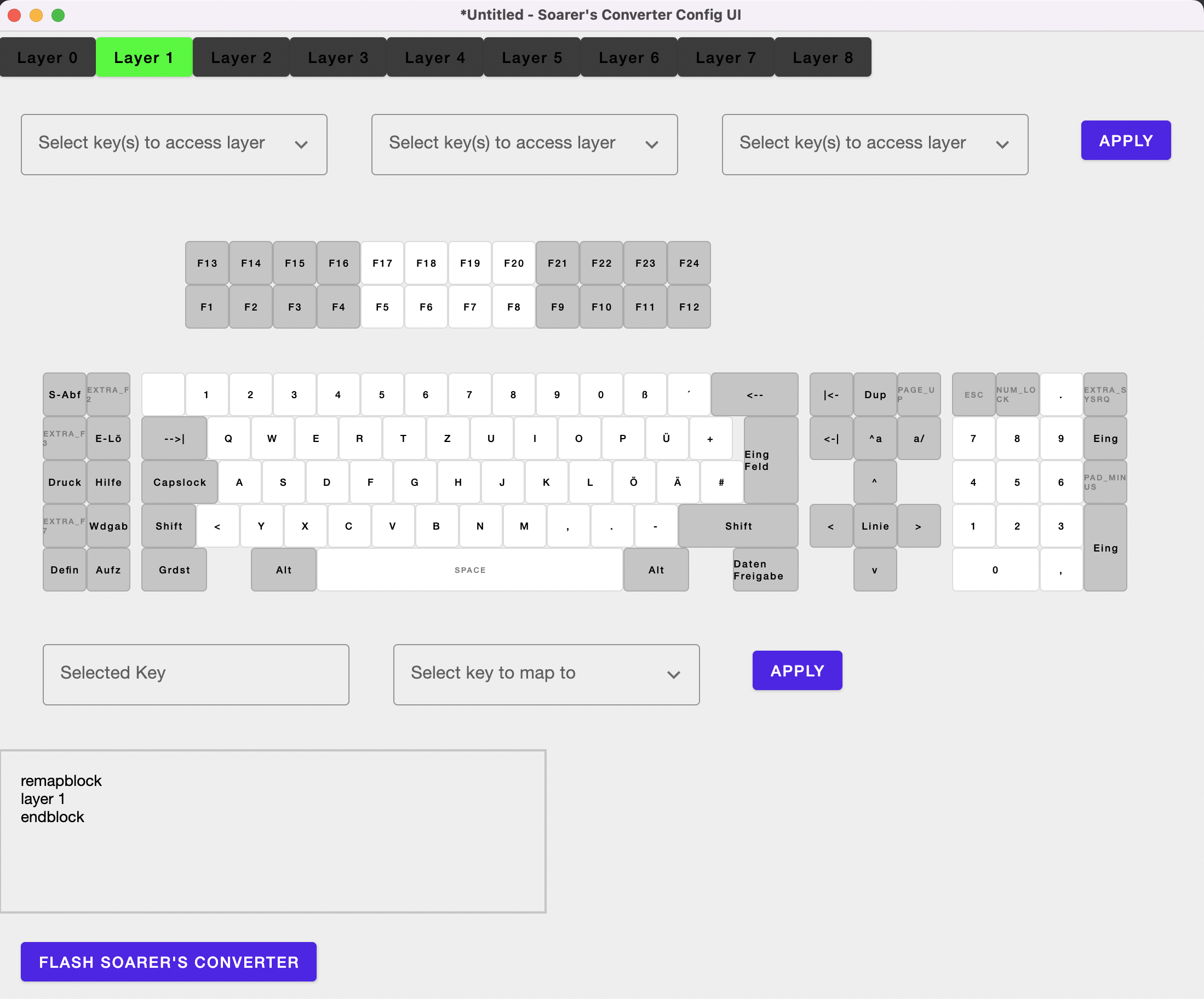Select the Daten Freigabe key

765,570
